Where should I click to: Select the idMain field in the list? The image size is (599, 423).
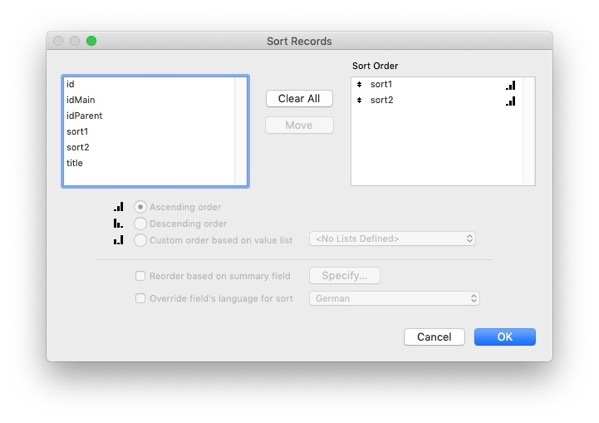[x=149, y=100]
